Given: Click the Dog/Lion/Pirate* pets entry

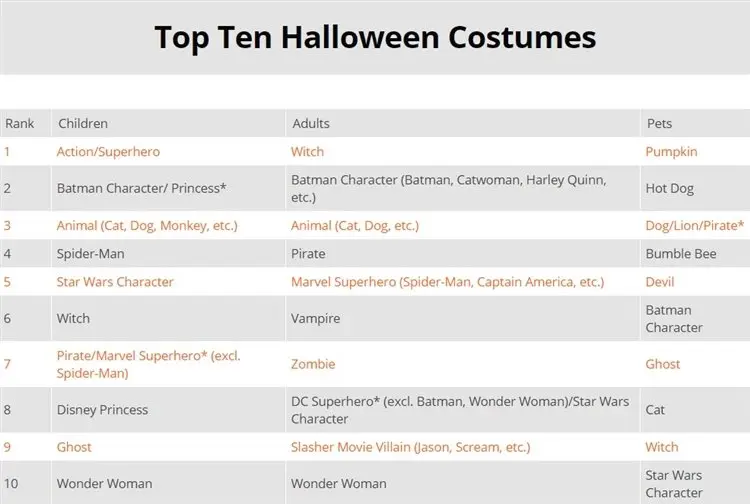Looking at the screenshot, I should tap(695, 226).
